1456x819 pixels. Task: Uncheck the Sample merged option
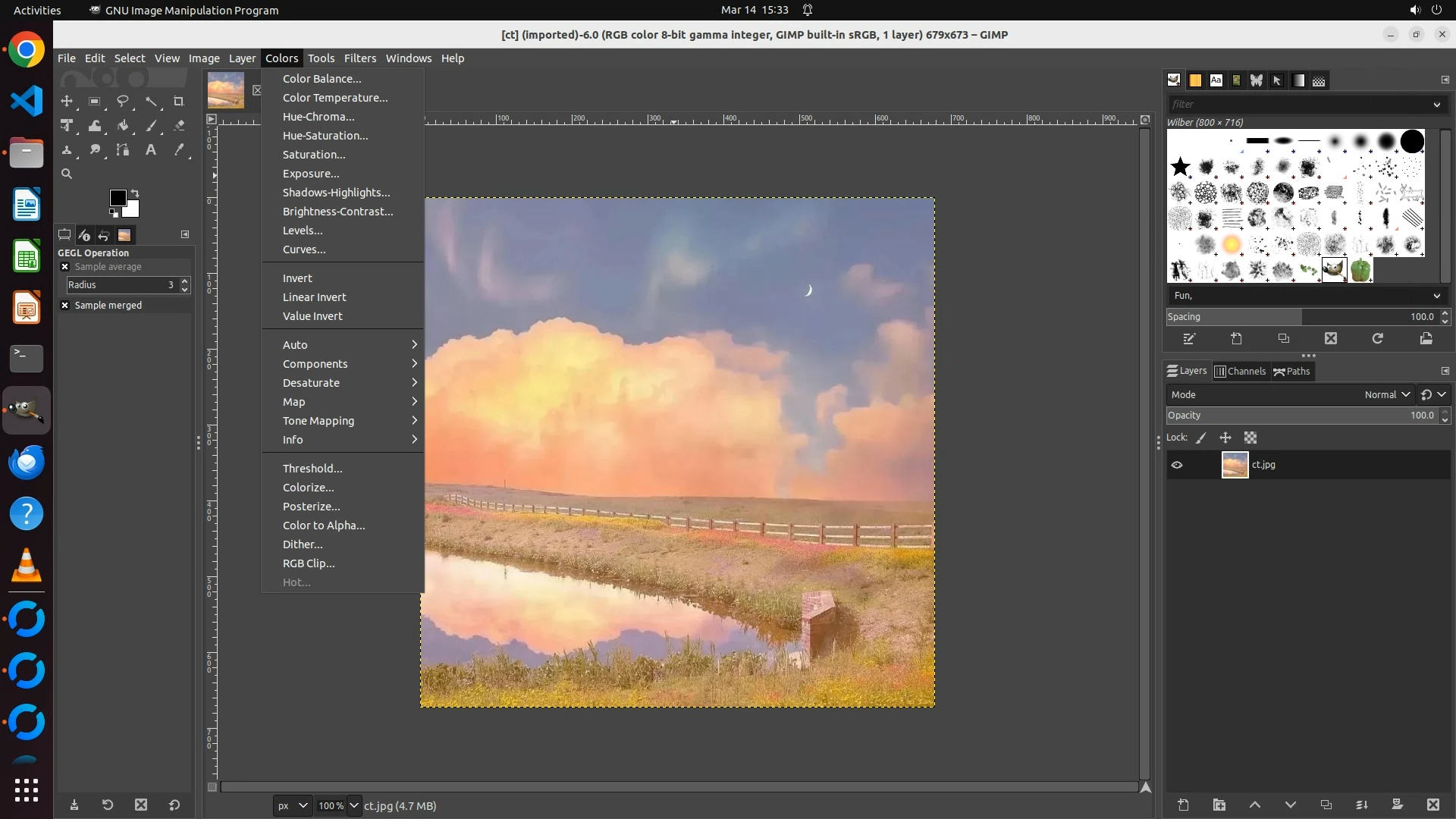point(65,306)
